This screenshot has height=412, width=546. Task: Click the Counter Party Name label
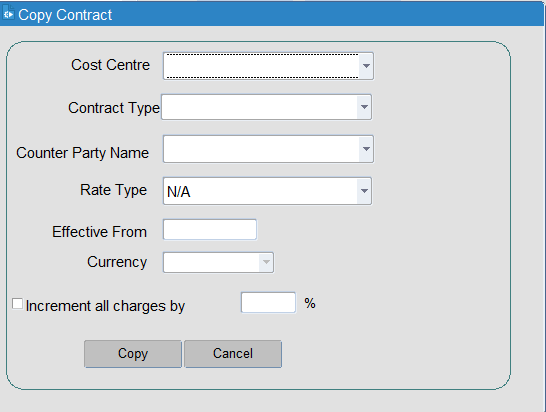pyautogui.click(x=83, y=153)
